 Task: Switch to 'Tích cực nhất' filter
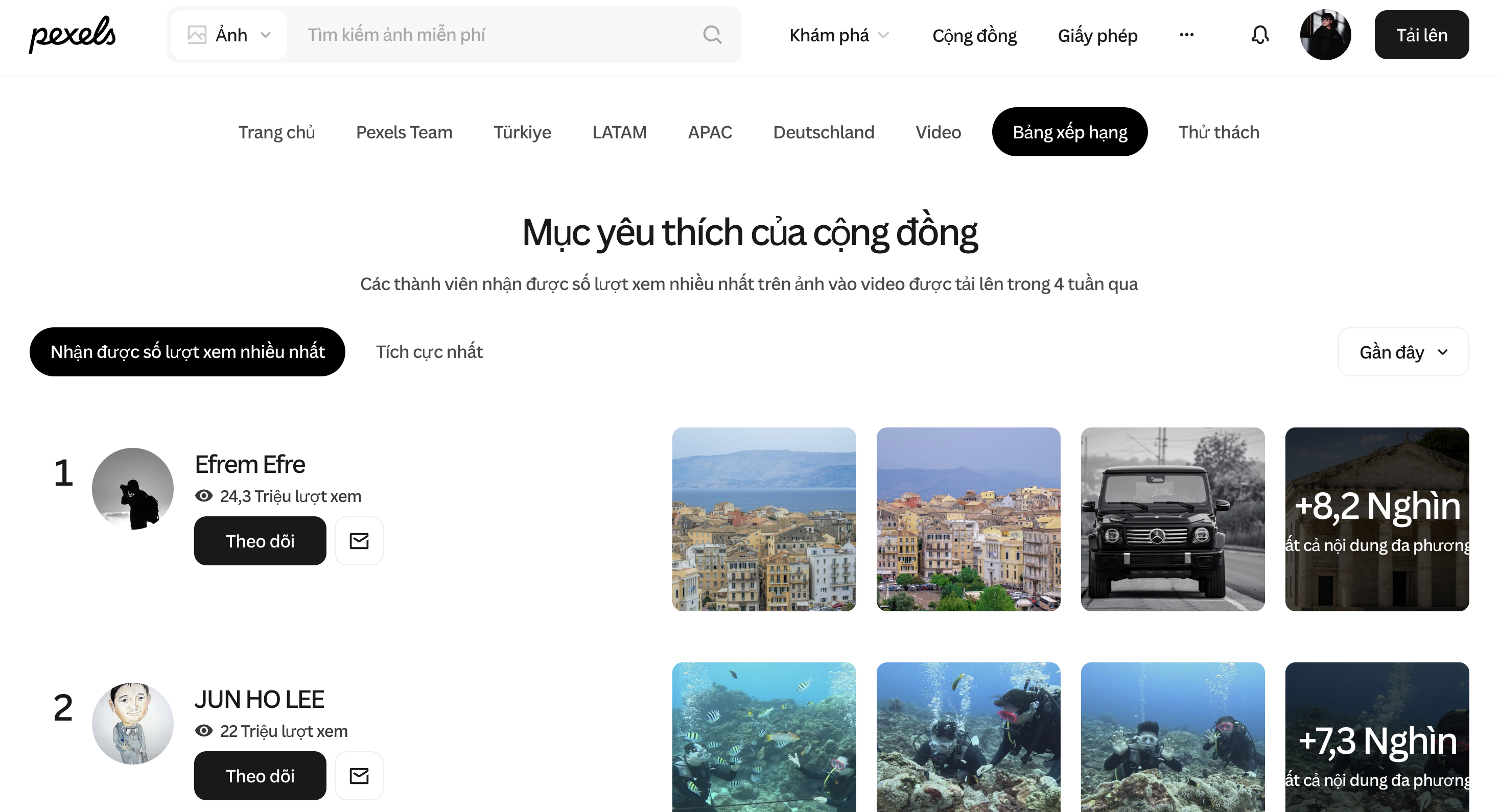click(x=429, y=351)
